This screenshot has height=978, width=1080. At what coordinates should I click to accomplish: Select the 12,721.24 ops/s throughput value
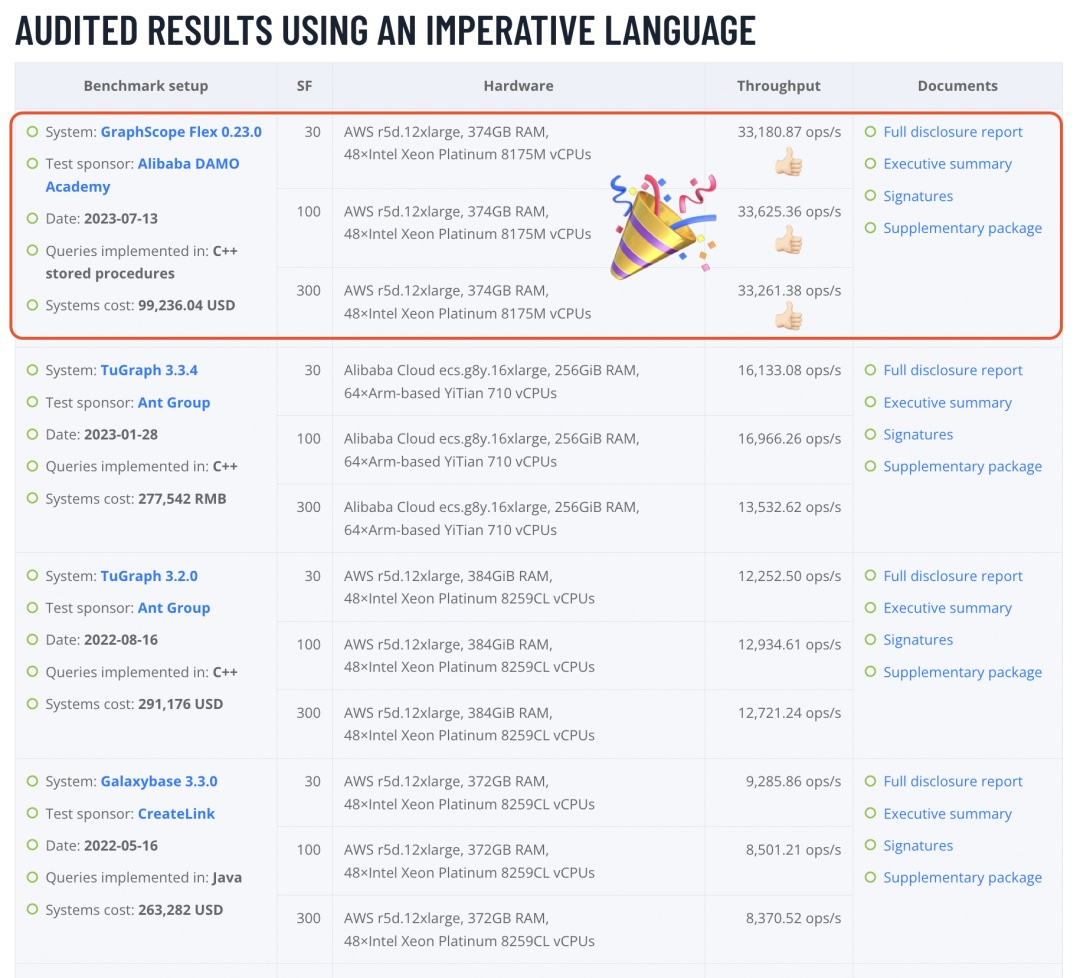[x=789, y=713]
